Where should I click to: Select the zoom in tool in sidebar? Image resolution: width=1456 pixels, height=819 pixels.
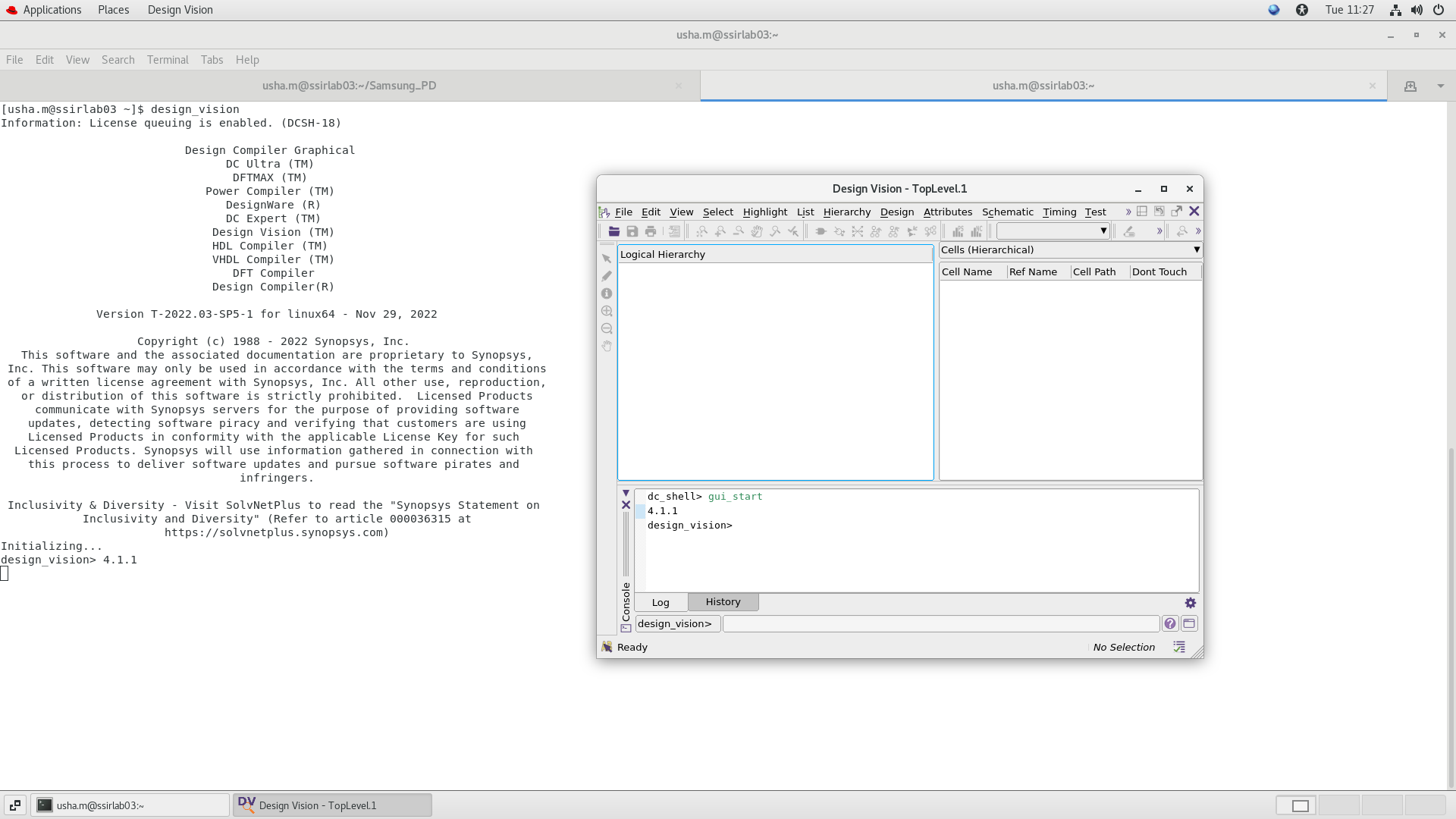coord(607,311)
